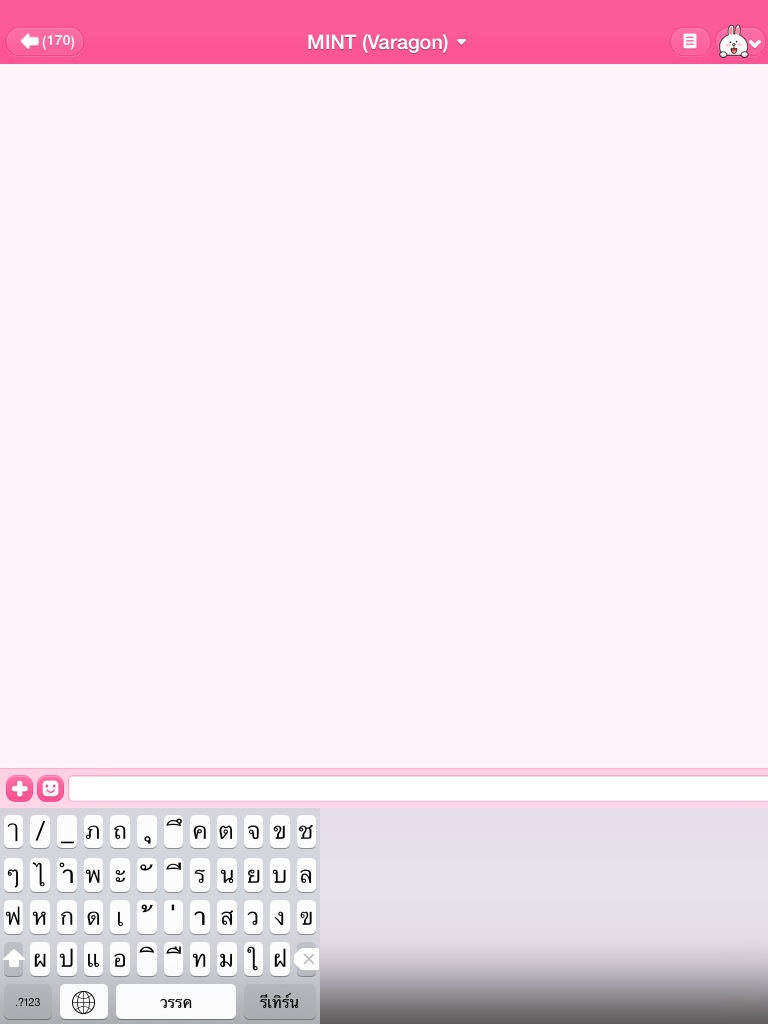Screen dimensions: 768x1024
Task: Tap the ง key
Action: tap(280, 917)
